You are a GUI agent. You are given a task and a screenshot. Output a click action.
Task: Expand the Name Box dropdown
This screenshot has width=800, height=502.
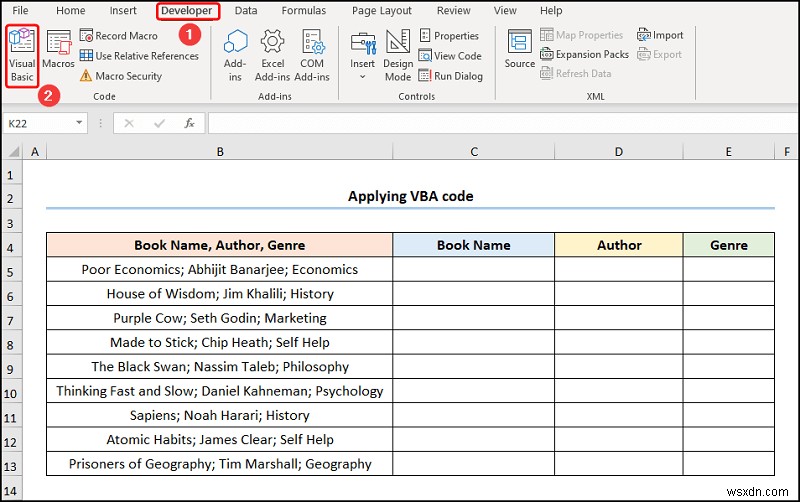tap(79, 123)
